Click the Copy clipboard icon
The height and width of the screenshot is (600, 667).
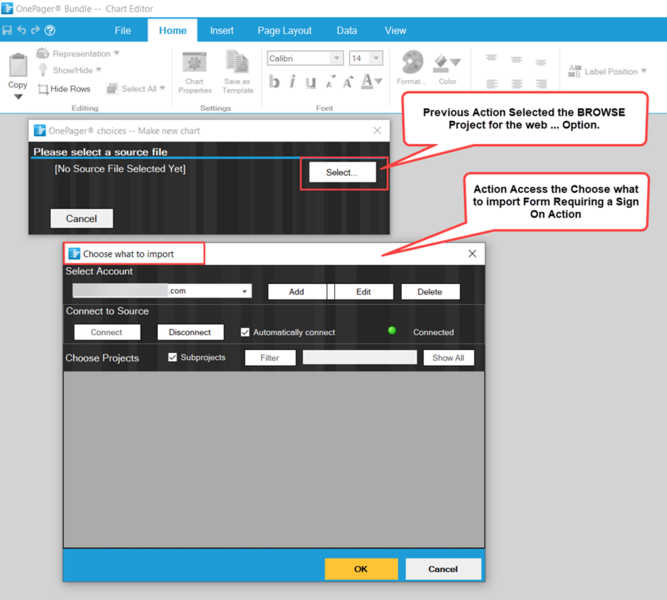(x=18, y=65)
